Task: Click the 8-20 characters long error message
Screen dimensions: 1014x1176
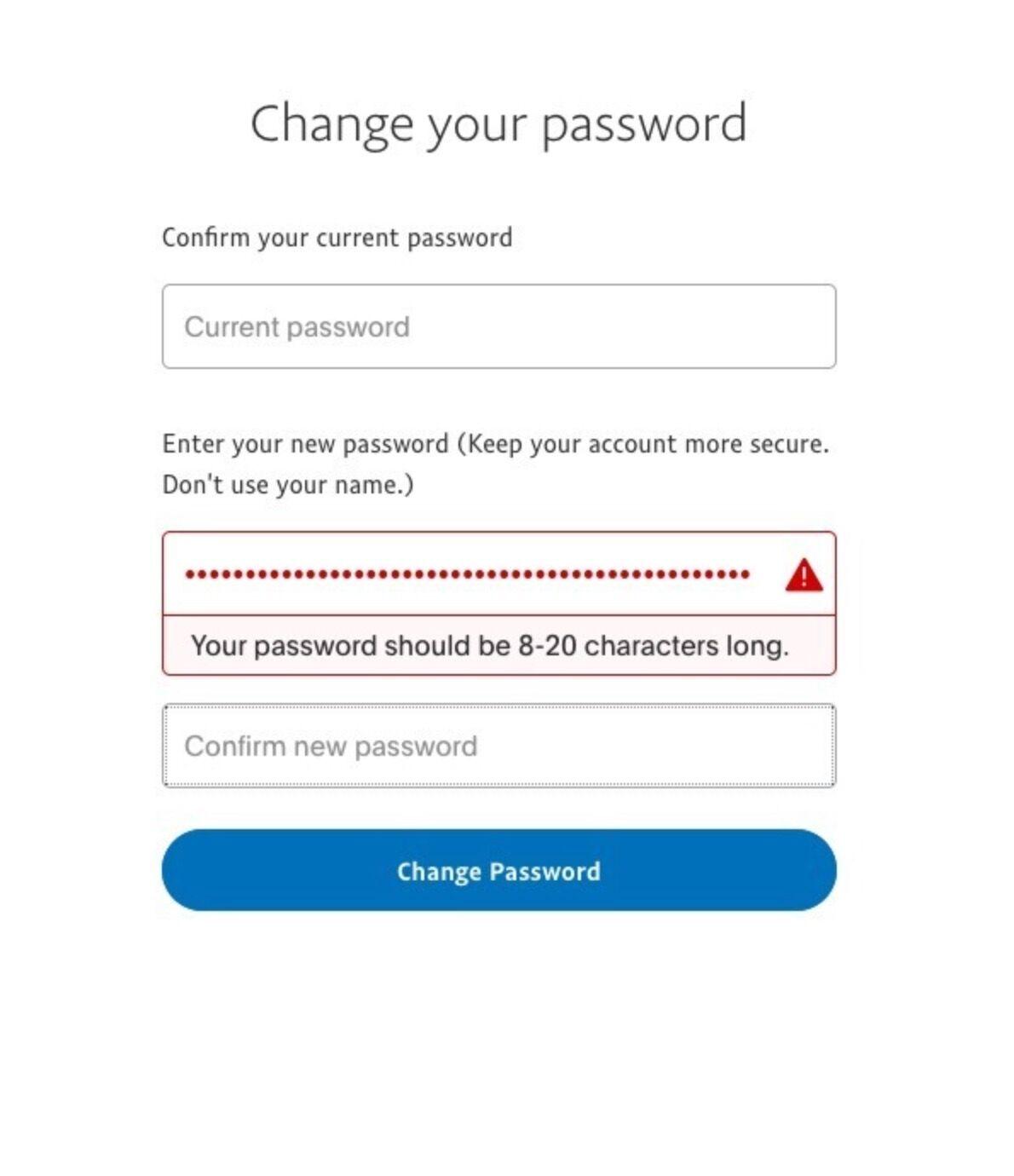Action: pyautogui.click(x=490, y=646)
